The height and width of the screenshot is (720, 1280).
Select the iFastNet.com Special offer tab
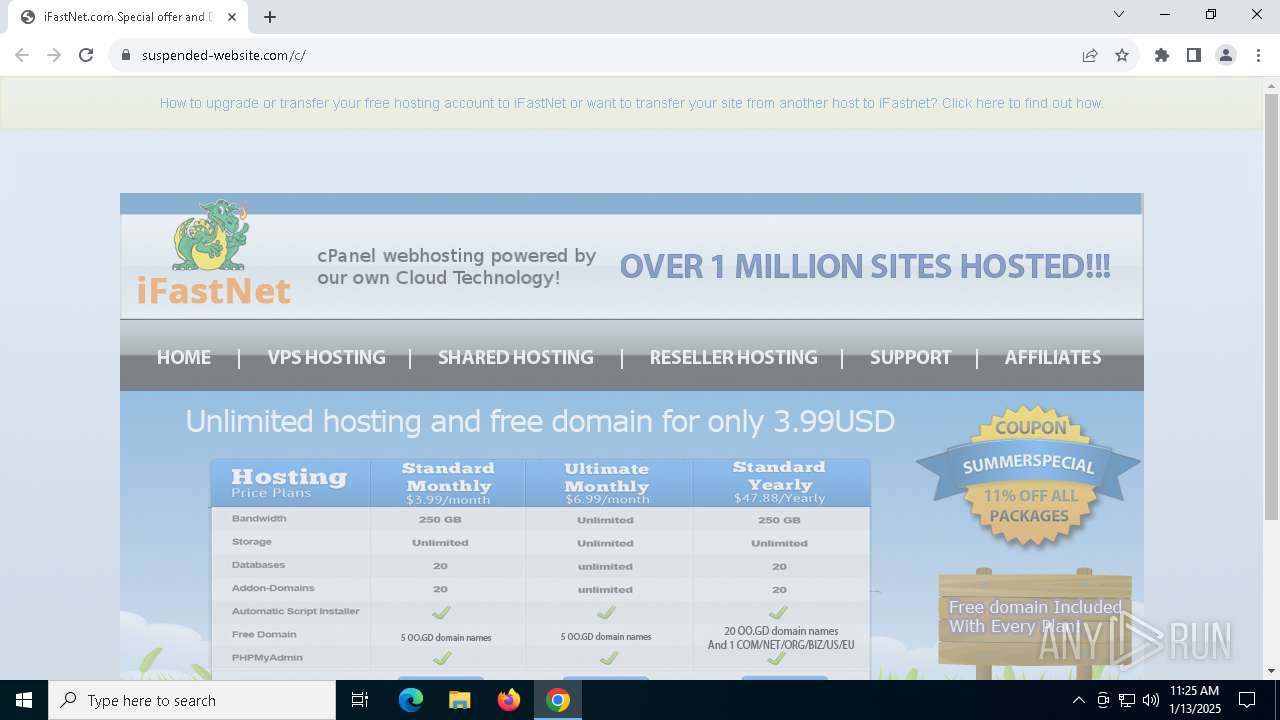[128, 17]
